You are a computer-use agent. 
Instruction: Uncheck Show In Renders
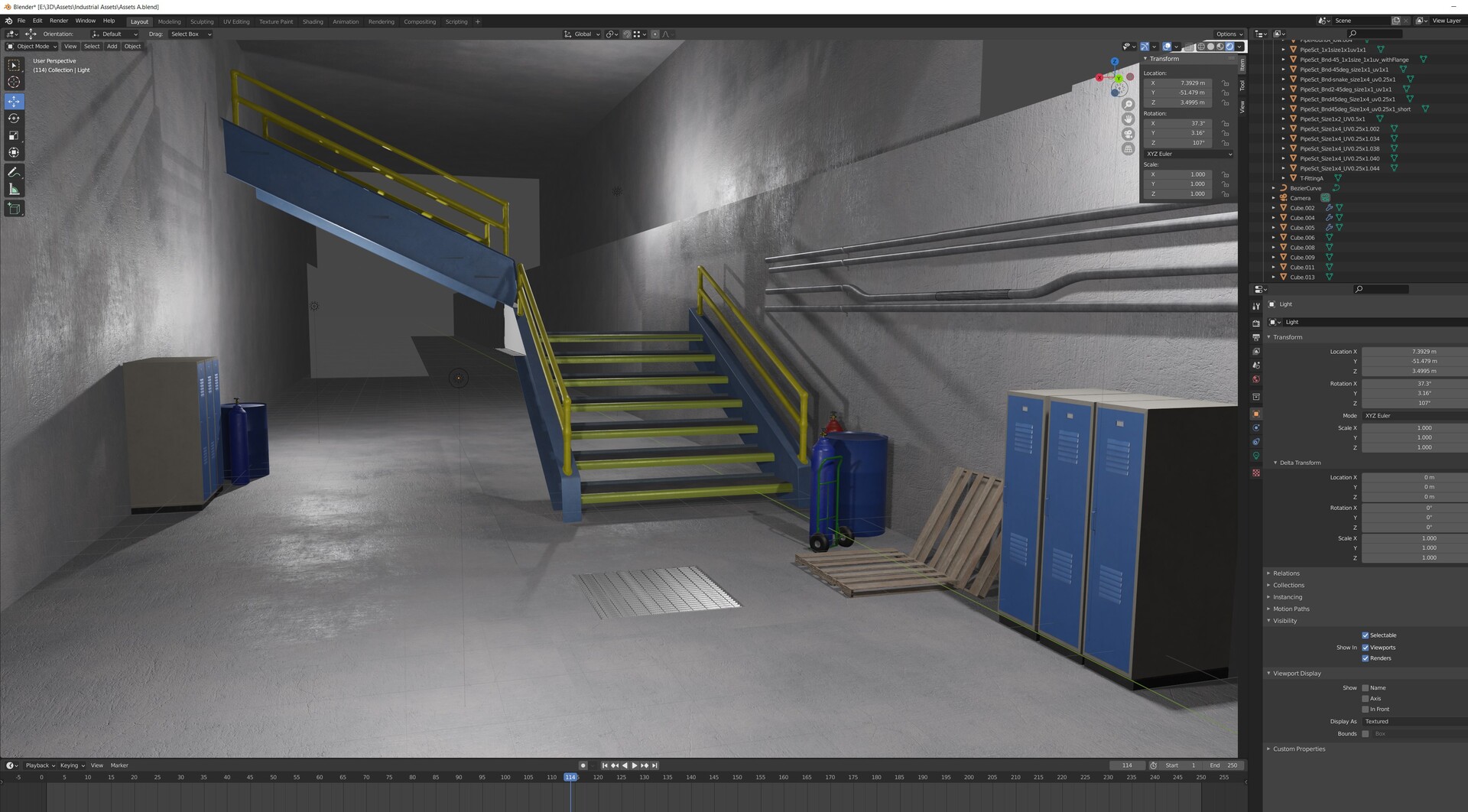coord(1366,658)
